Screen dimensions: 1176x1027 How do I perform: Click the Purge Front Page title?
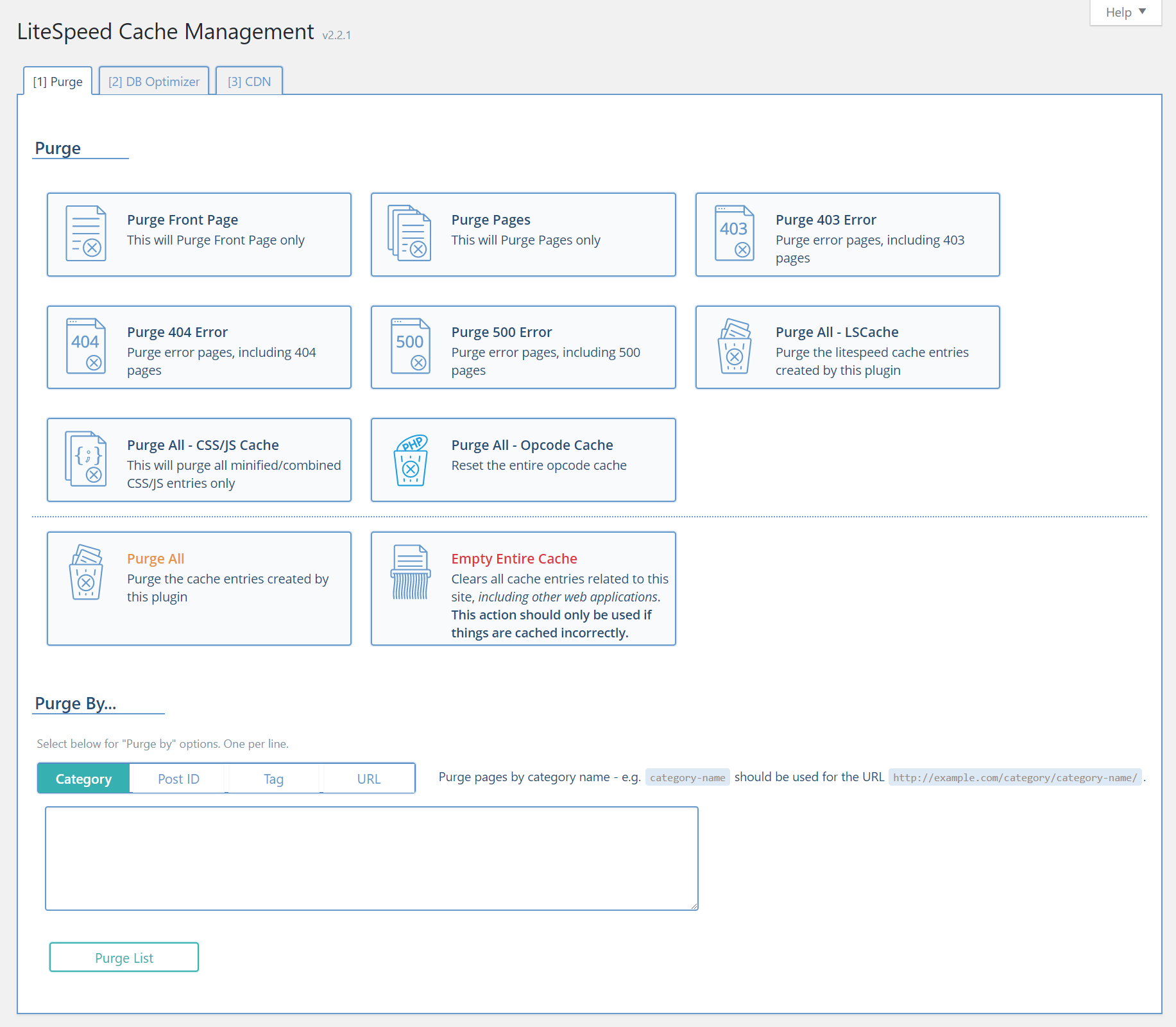coord(182,220)
